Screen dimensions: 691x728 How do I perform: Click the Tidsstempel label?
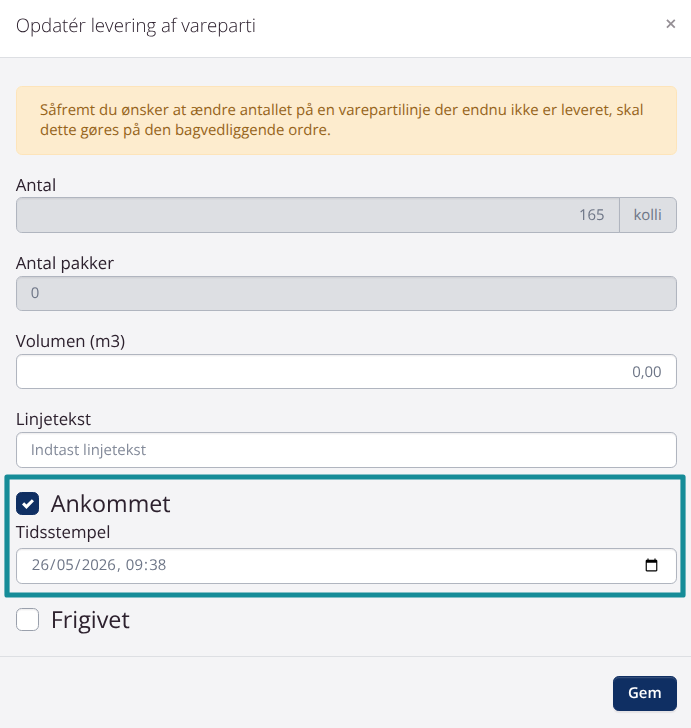(63, 532)
